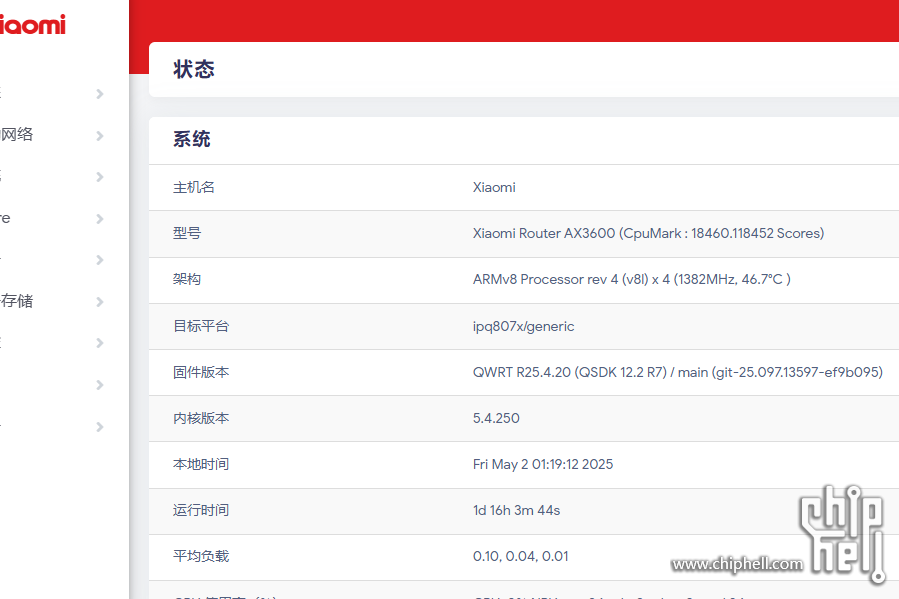899x599 pixels.
Task: Select the hostname value Xiaomi
Action: tap(494, 187)
